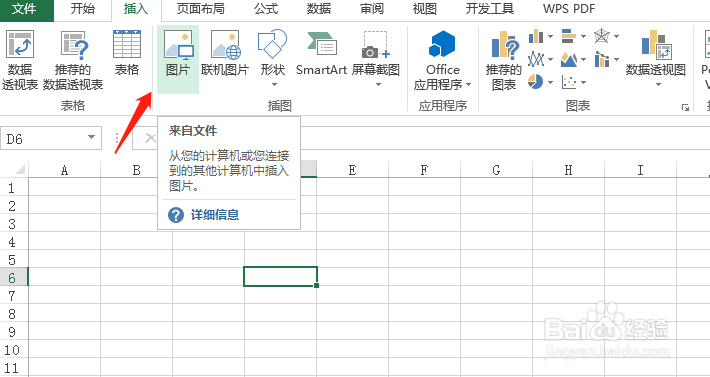Select column I header
The image size is (710, 377).
point(640,170)
